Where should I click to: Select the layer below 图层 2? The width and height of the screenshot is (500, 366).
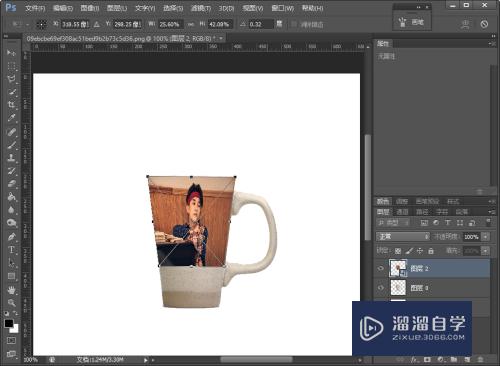pyautogui.click(x=433, y=288)
